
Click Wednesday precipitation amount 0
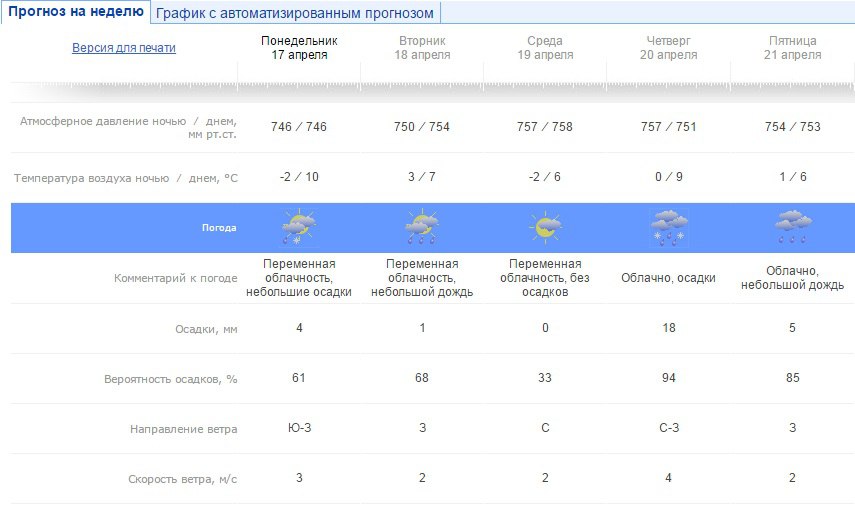(x=545, y=328)
